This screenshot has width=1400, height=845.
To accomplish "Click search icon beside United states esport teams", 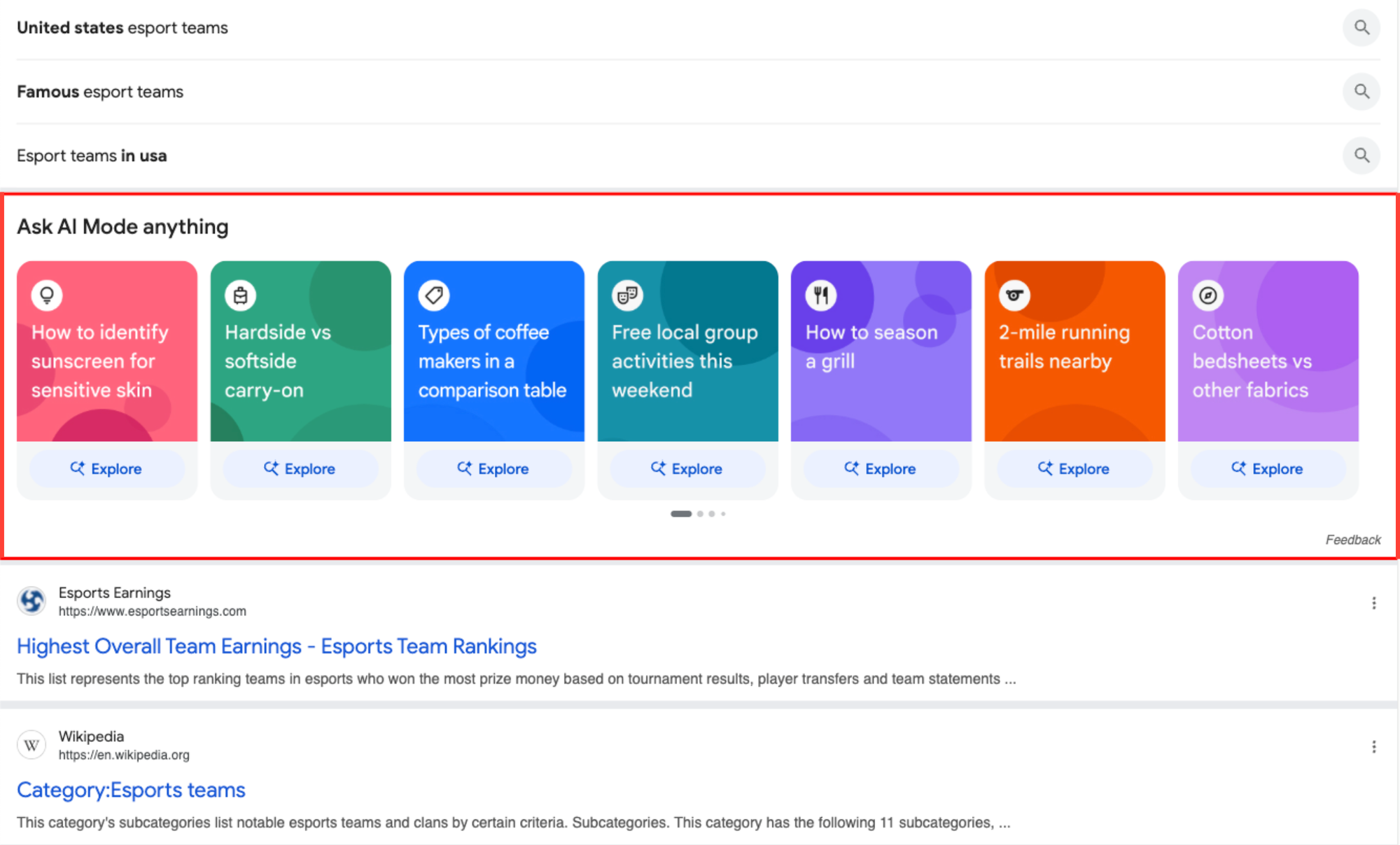I will pos(1361,27).
